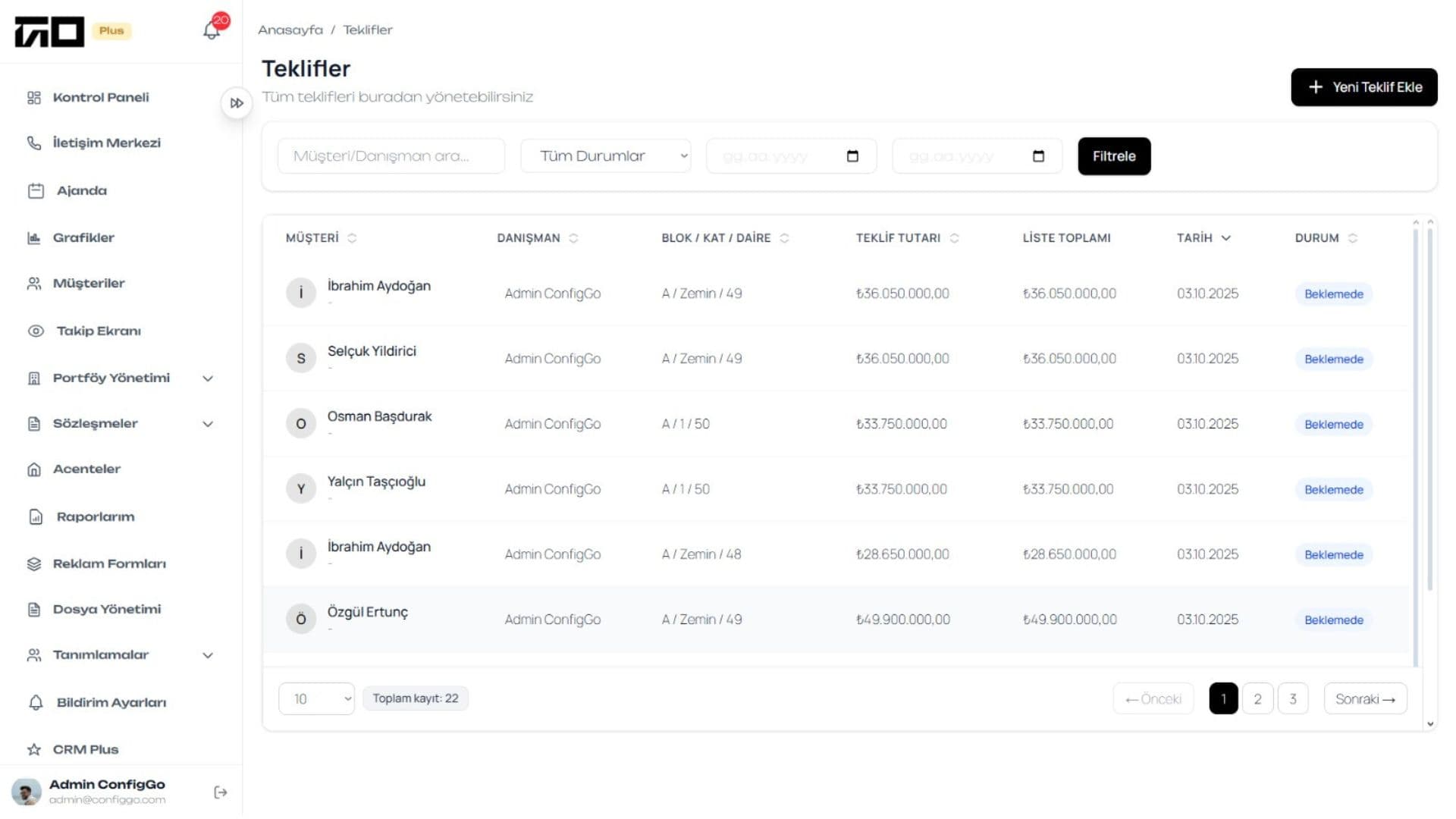Viewport: 1456px width, 819px height.
Task: Open the notifications bell icon
Action: tap(212, 30)
